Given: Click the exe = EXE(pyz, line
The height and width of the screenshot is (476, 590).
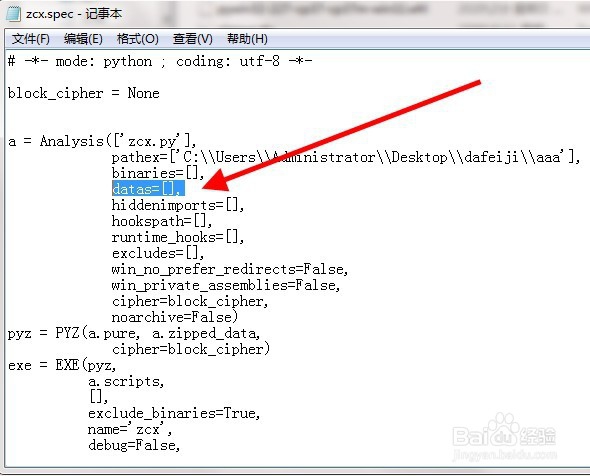Looking at the screenshot, I should pos(62,365).
